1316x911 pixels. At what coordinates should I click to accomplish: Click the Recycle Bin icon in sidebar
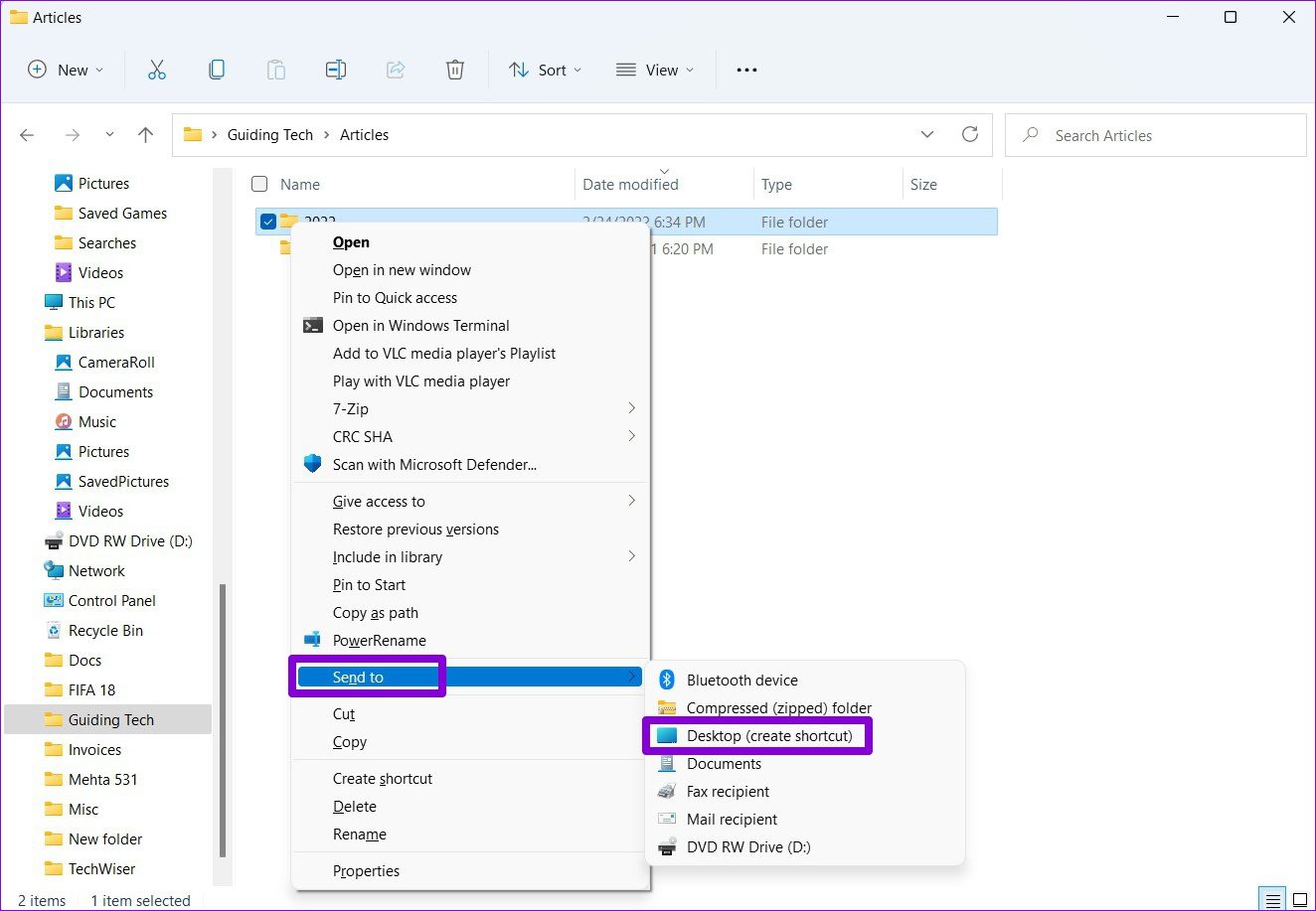[54, 630]
